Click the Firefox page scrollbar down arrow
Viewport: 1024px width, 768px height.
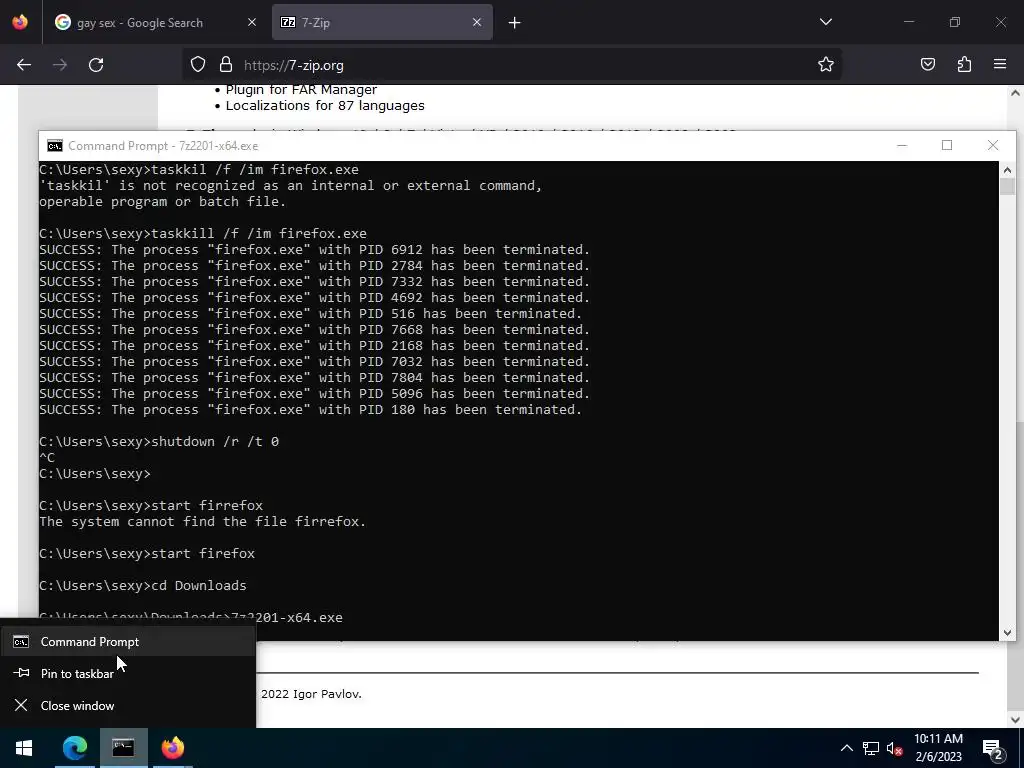pos(1015,720)
